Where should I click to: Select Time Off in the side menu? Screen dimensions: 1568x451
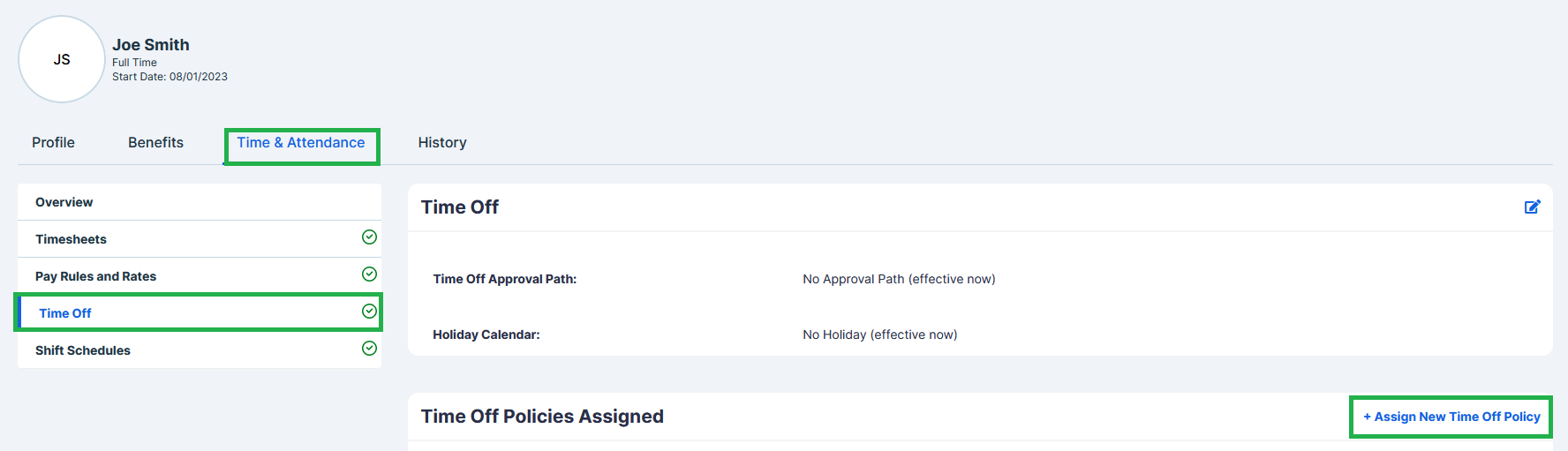click(x=200, y=313)
